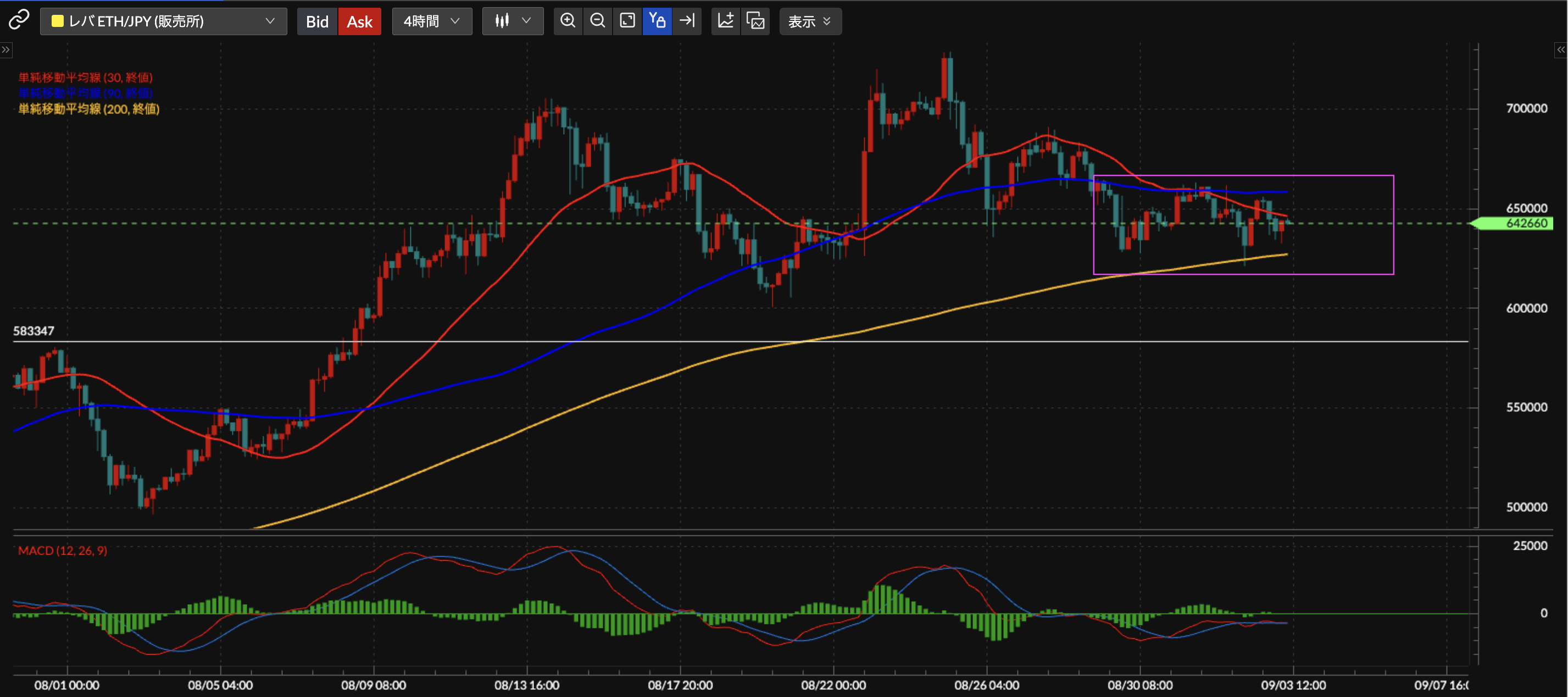Open the add indicator chart icon
Image resolution: width=1568 pixels, height=697 pixels.
[x=725, y=21]
